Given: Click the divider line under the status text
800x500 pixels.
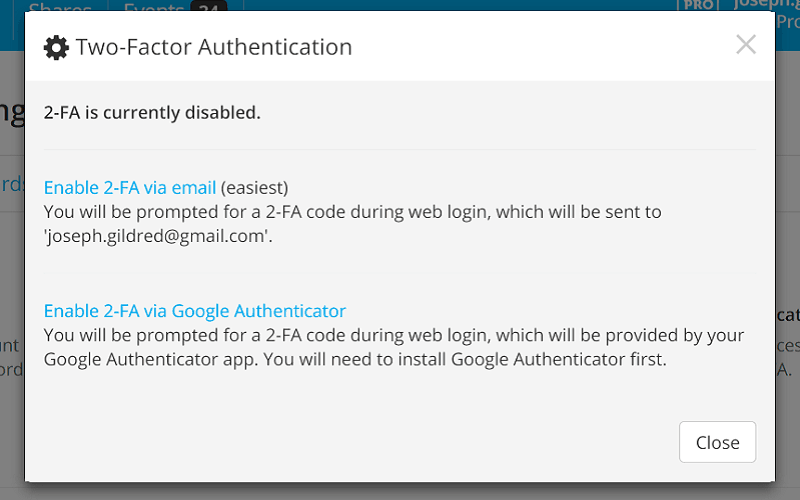Looking at the screenshot, I should [400, 149].
